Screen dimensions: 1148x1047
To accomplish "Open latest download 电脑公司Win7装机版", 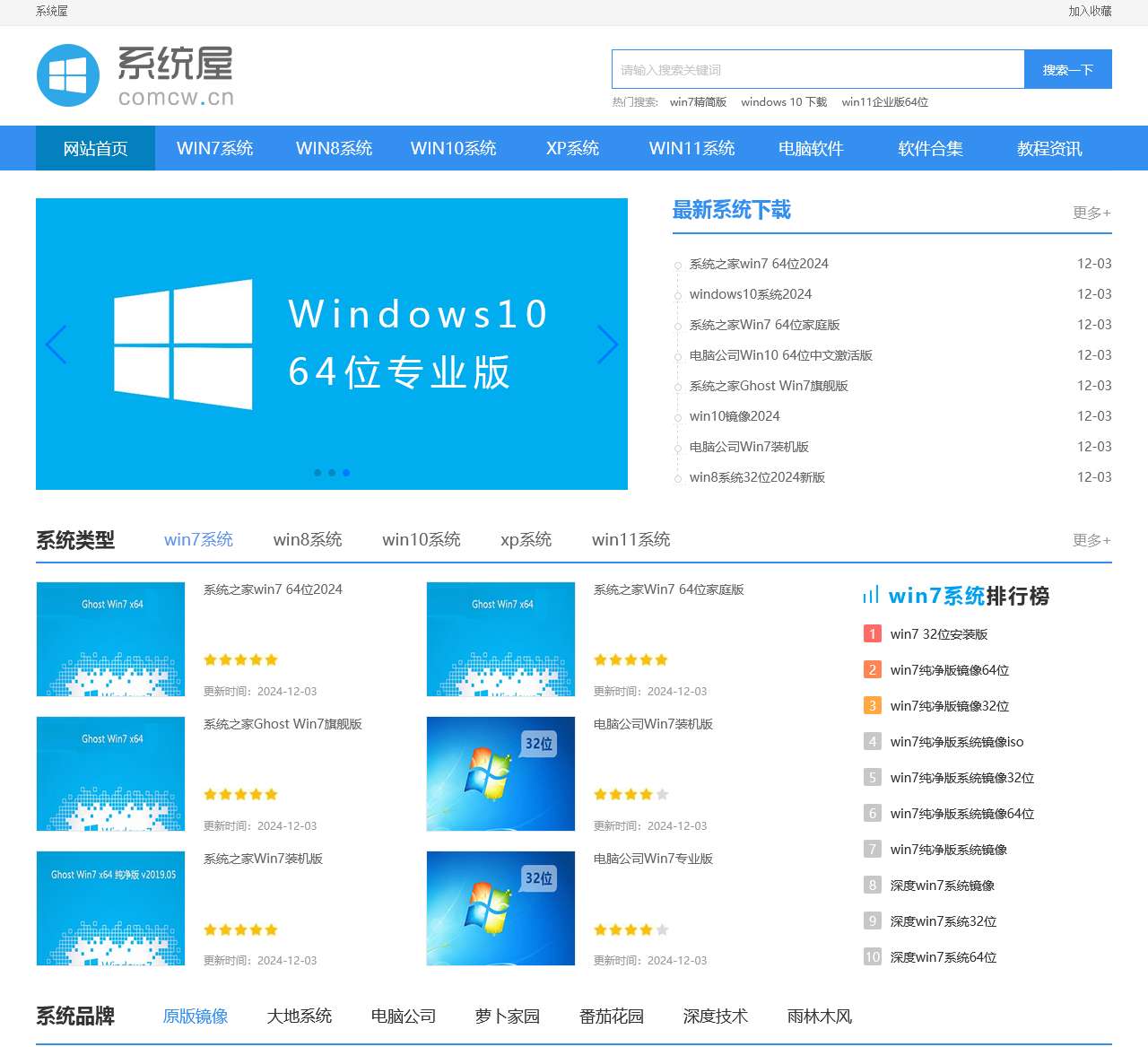I will 749,447.
